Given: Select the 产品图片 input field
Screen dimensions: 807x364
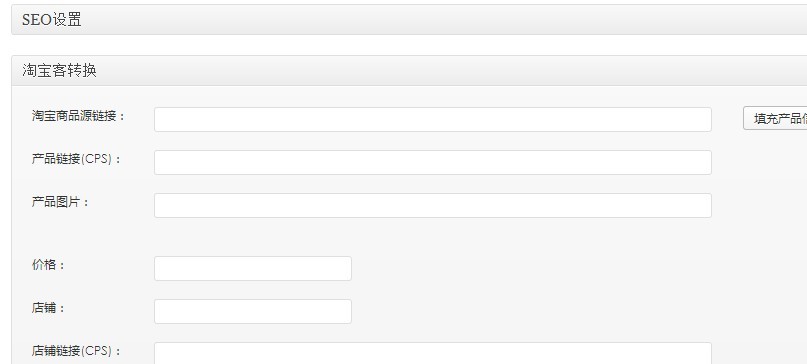Looking at the screenshot, I should point(433,205).
